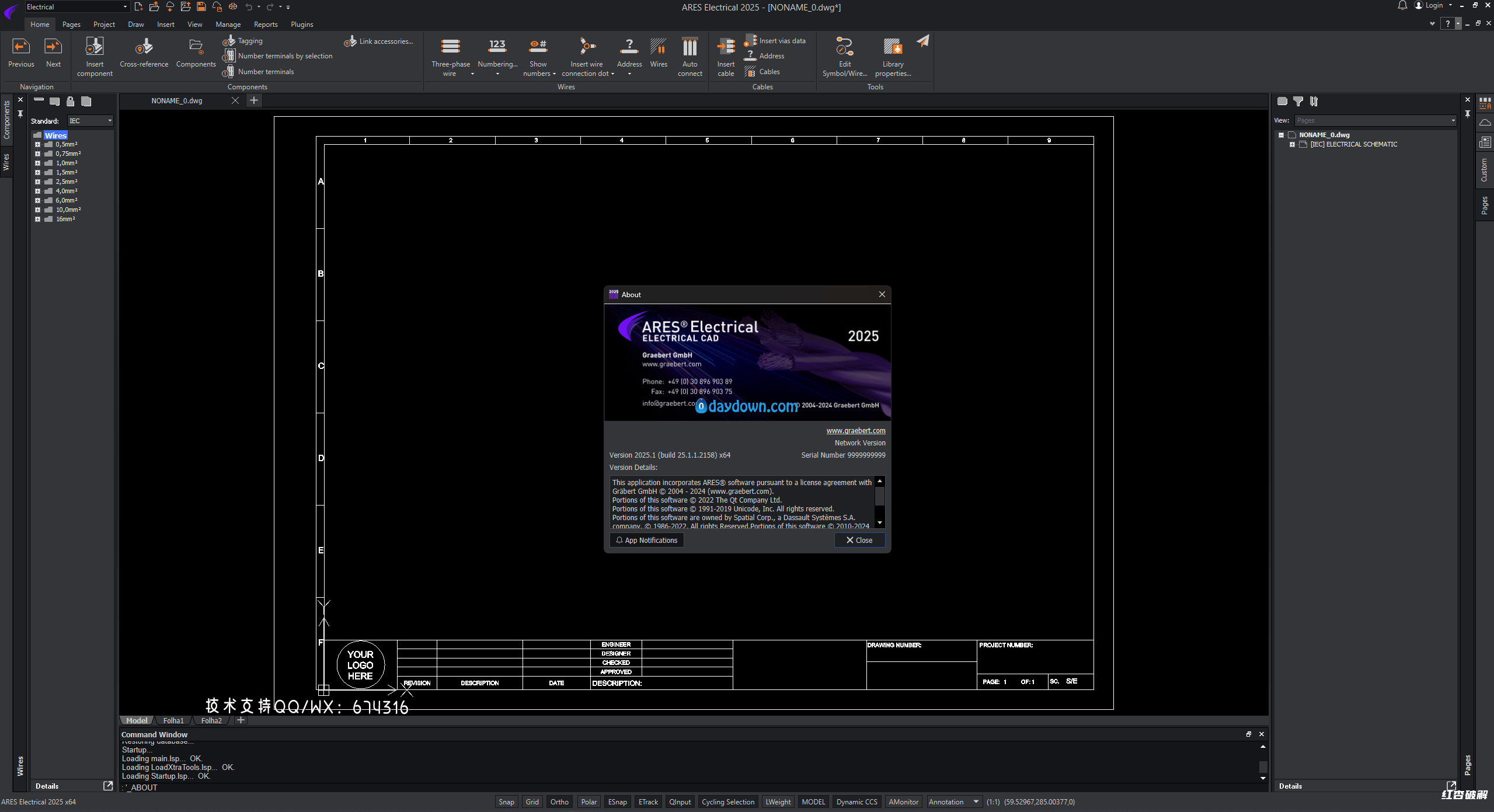Expand the 1,5mm² wire node
The width and height of the screenshot is (1494, 812).
(x=37, y=172)
